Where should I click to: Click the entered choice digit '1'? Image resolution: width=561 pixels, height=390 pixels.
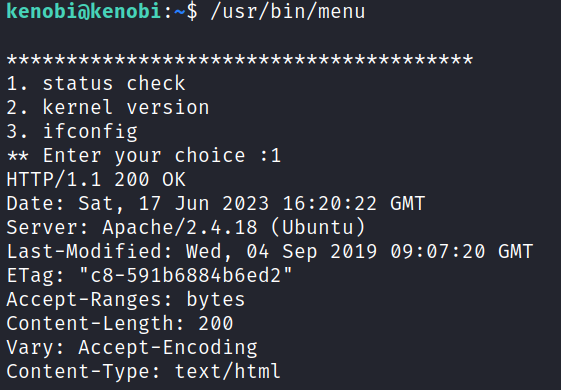point(275,156)
